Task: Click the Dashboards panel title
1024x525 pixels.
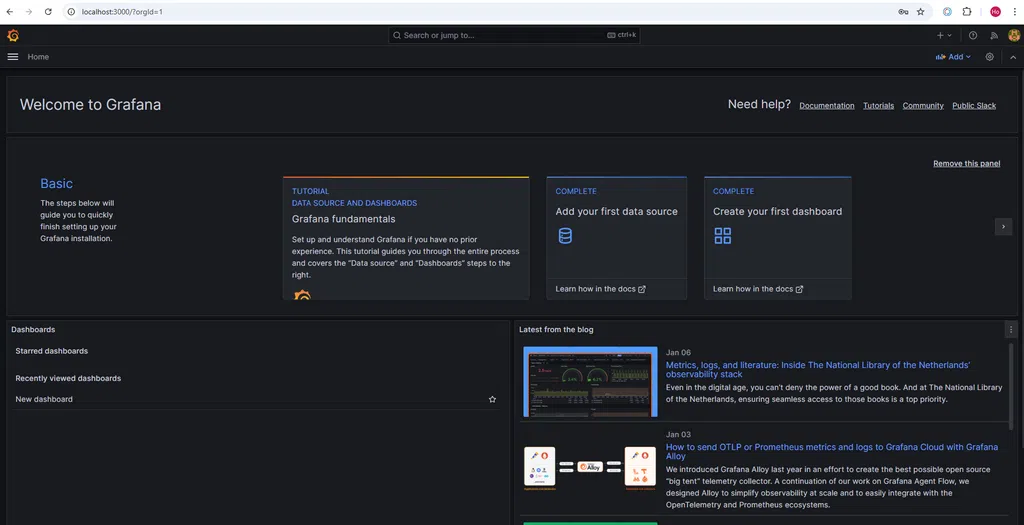Action: 33,330
